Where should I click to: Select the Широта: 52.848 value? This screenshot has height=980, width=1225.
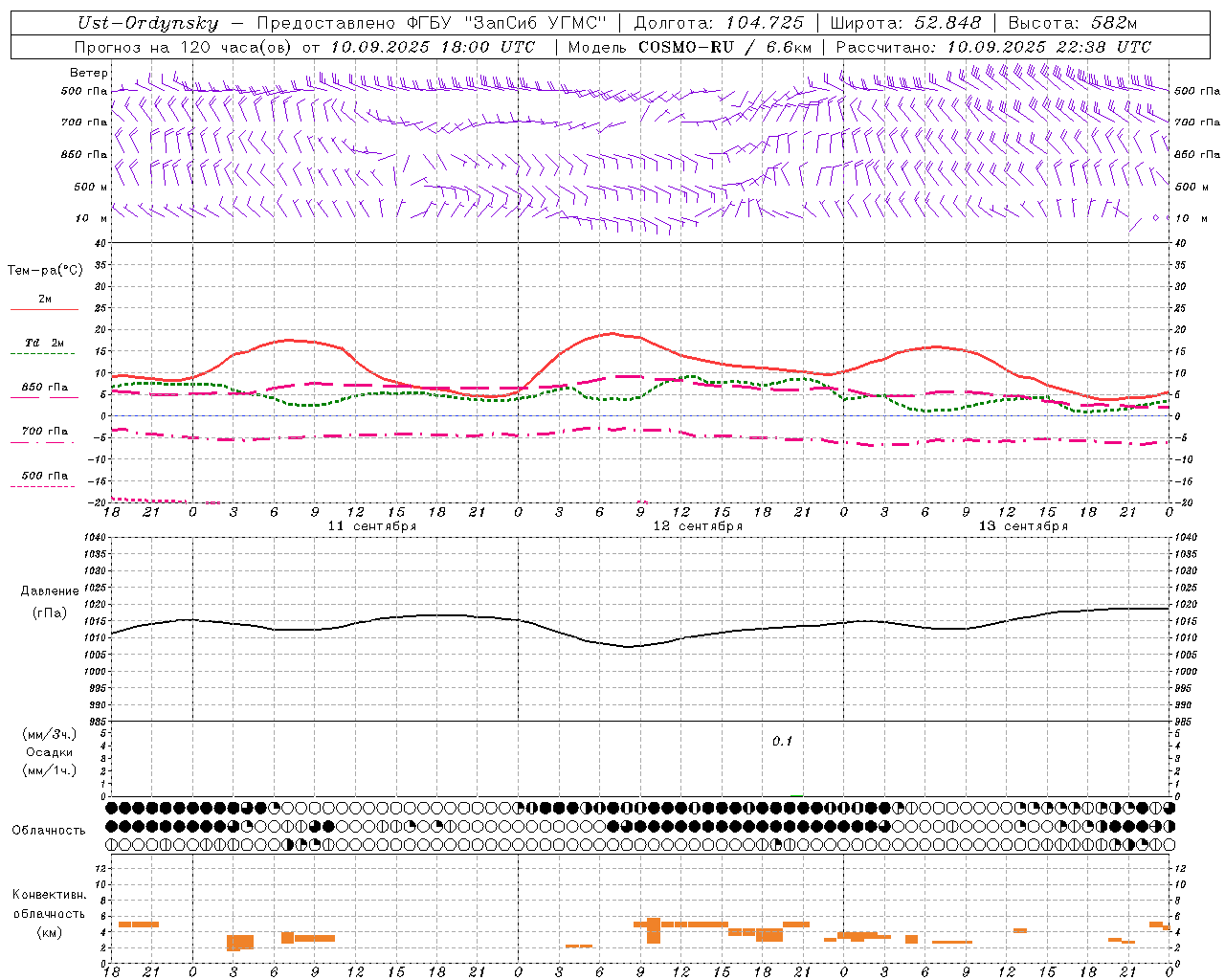905,23
